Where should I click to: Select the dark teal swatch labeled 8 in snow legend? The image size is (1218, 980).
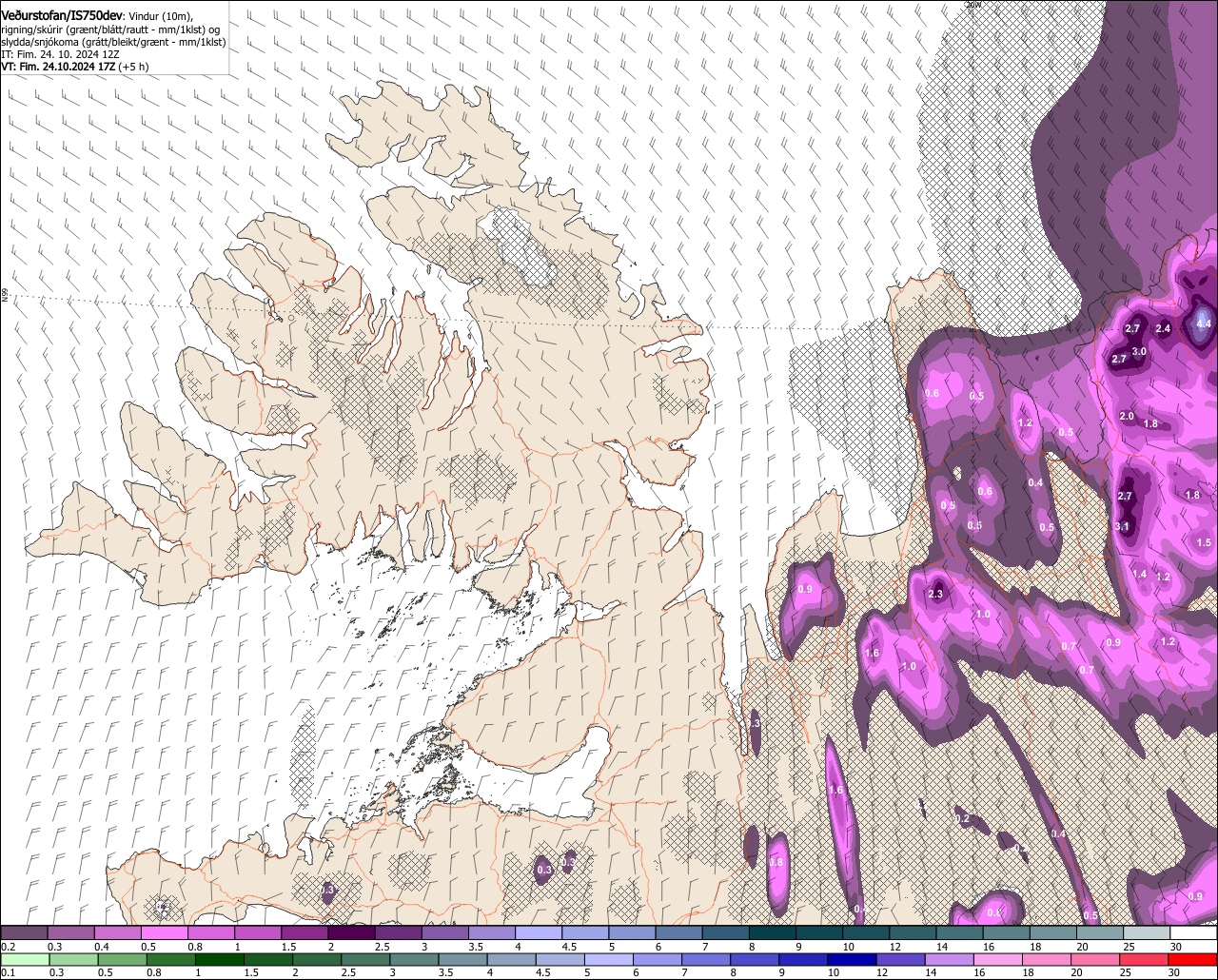tap(772, 933)
